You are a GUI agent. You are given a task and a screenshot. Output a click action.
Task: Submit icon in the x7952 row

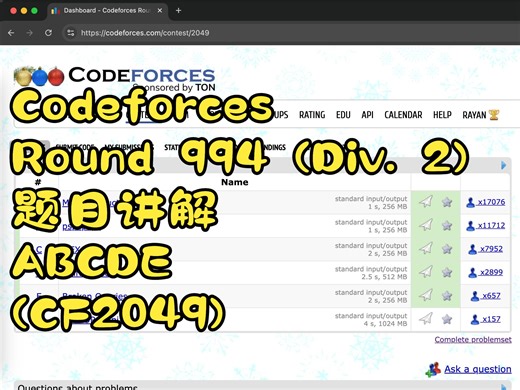(x=426, y=248)
